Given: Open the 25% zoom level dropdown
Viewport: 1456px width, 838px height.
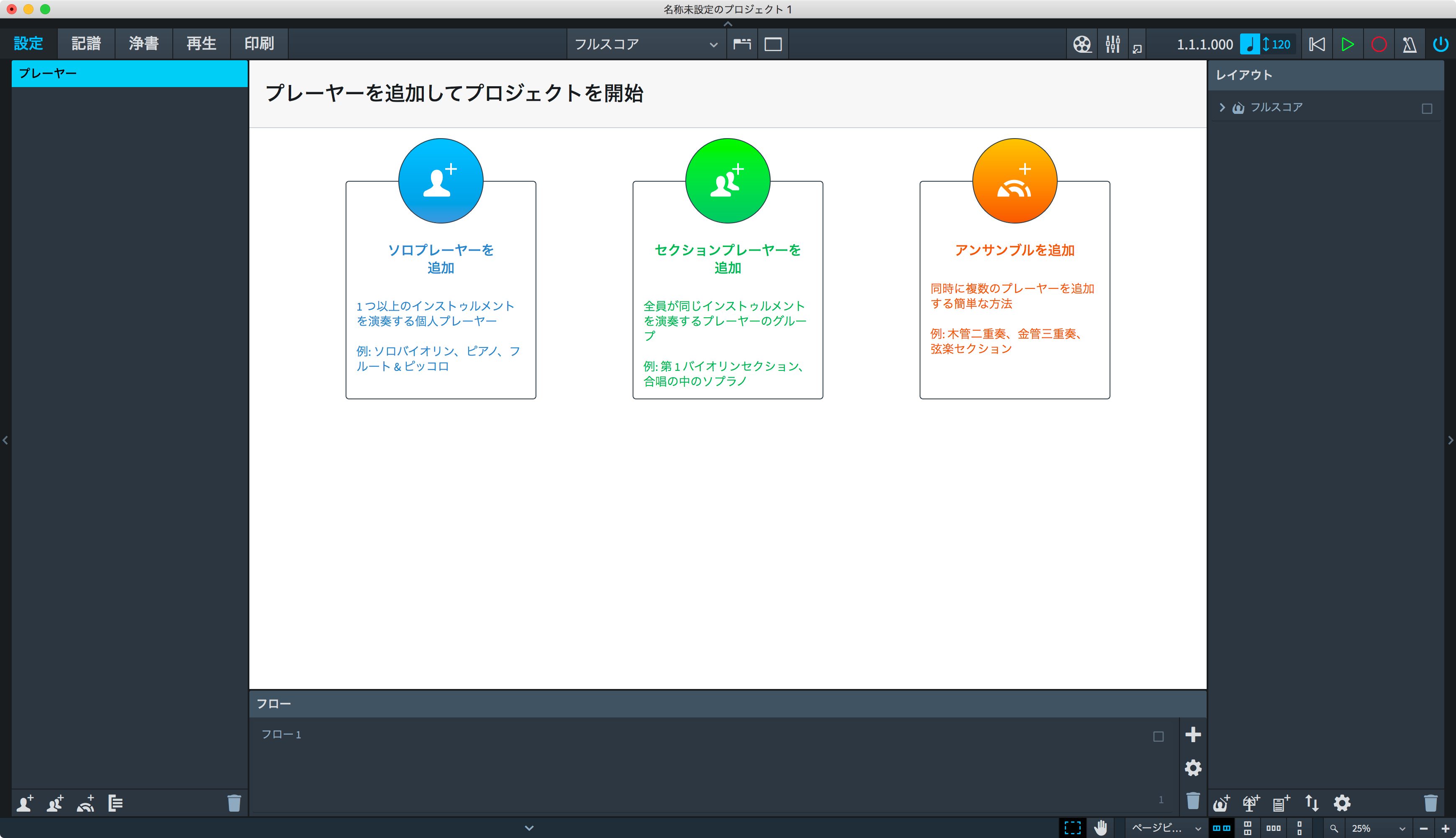Looking at the screenshot, I should 1377,828.
